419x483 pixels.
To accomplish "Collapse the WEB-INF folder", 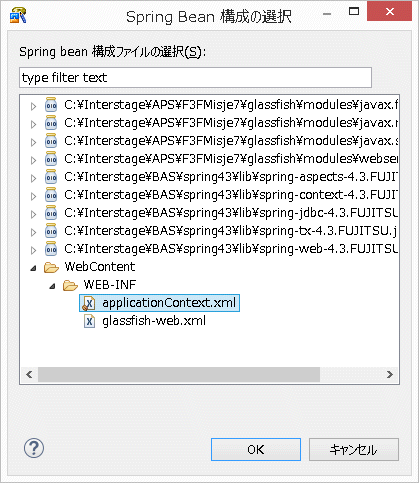I will click(x=52, y=286).
